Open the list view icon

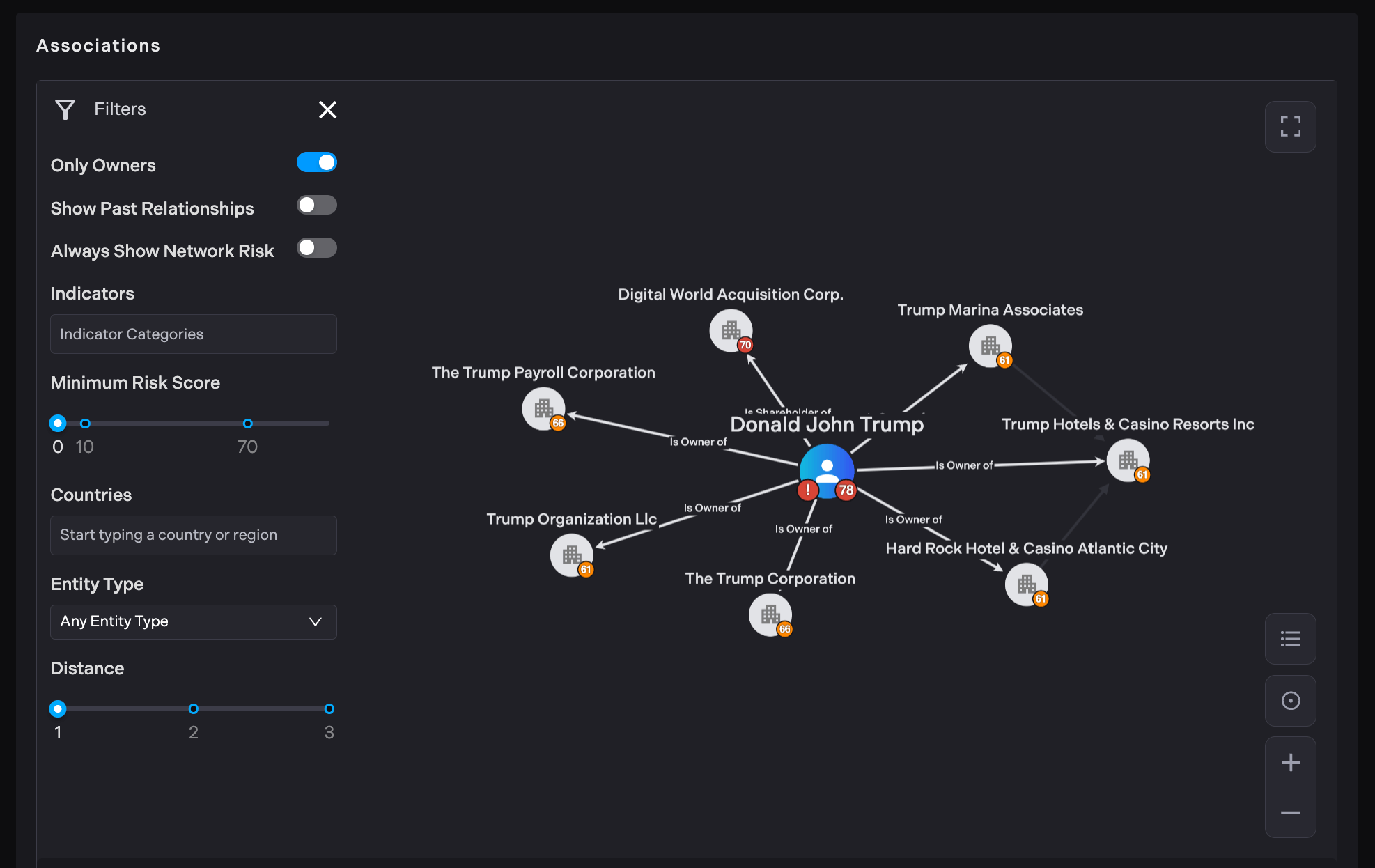pyautogui.click(x=1290, y=639)
